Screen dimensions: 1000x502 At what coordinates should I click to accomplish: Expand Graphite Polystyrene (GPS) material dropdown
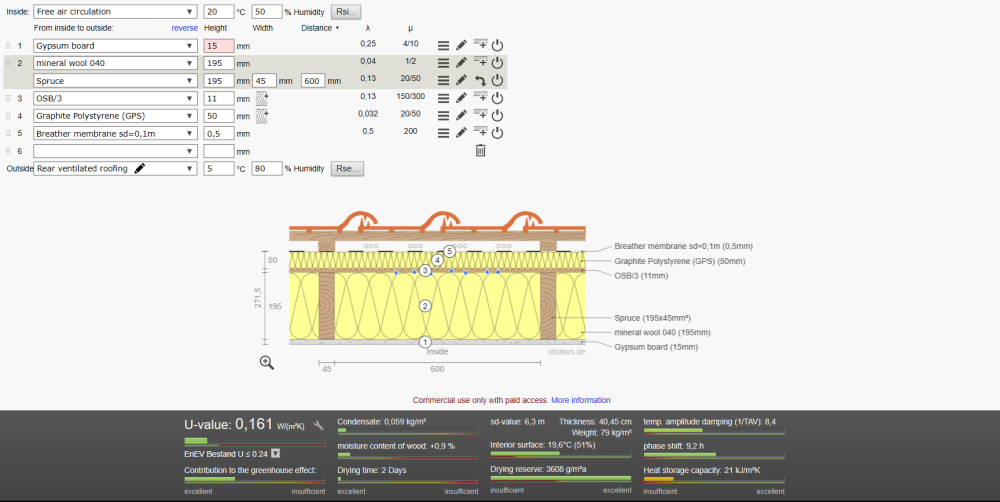tap(115, 115)
